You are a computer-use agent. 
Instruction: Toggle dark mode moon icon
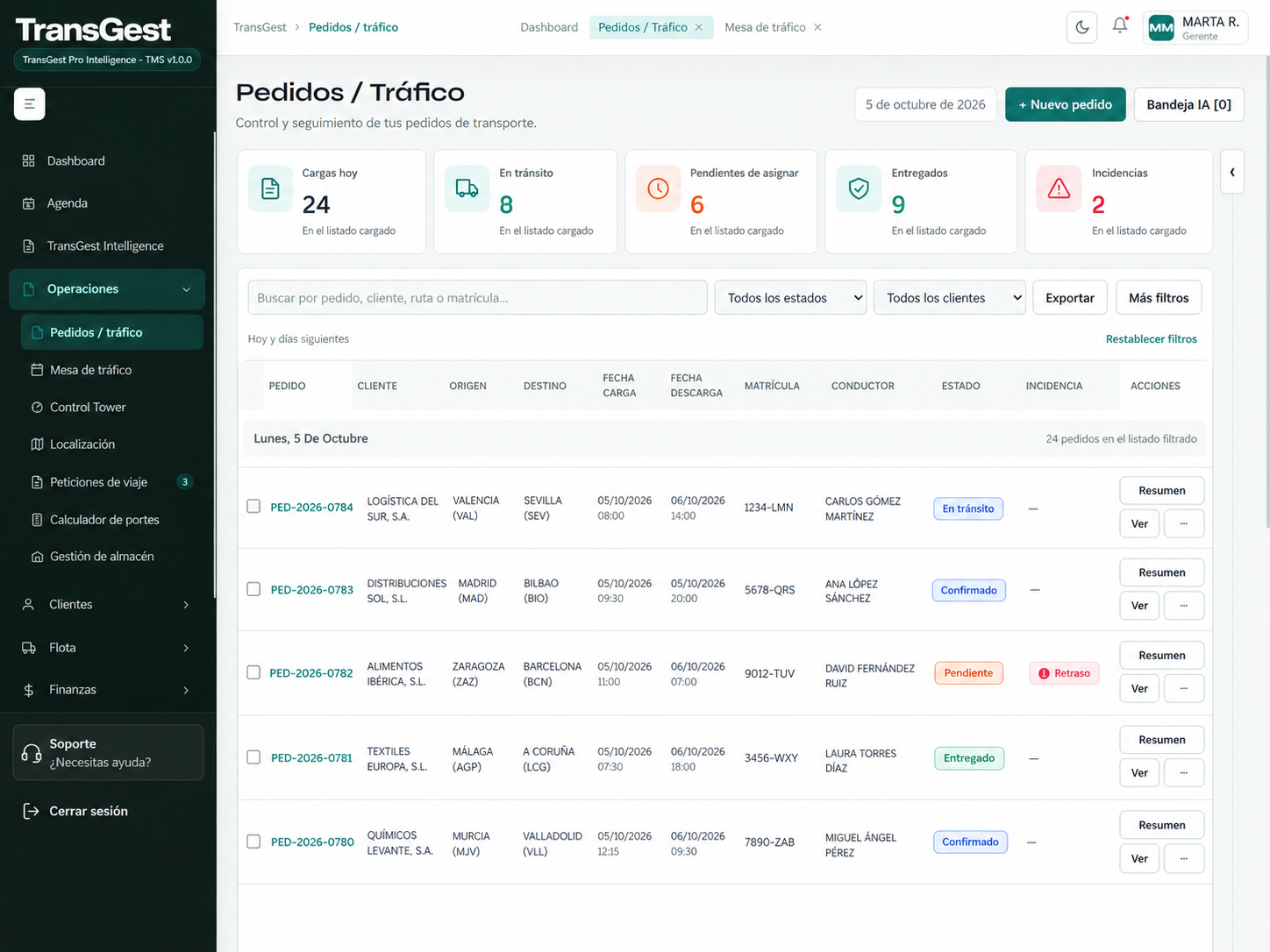(1082, 27)
